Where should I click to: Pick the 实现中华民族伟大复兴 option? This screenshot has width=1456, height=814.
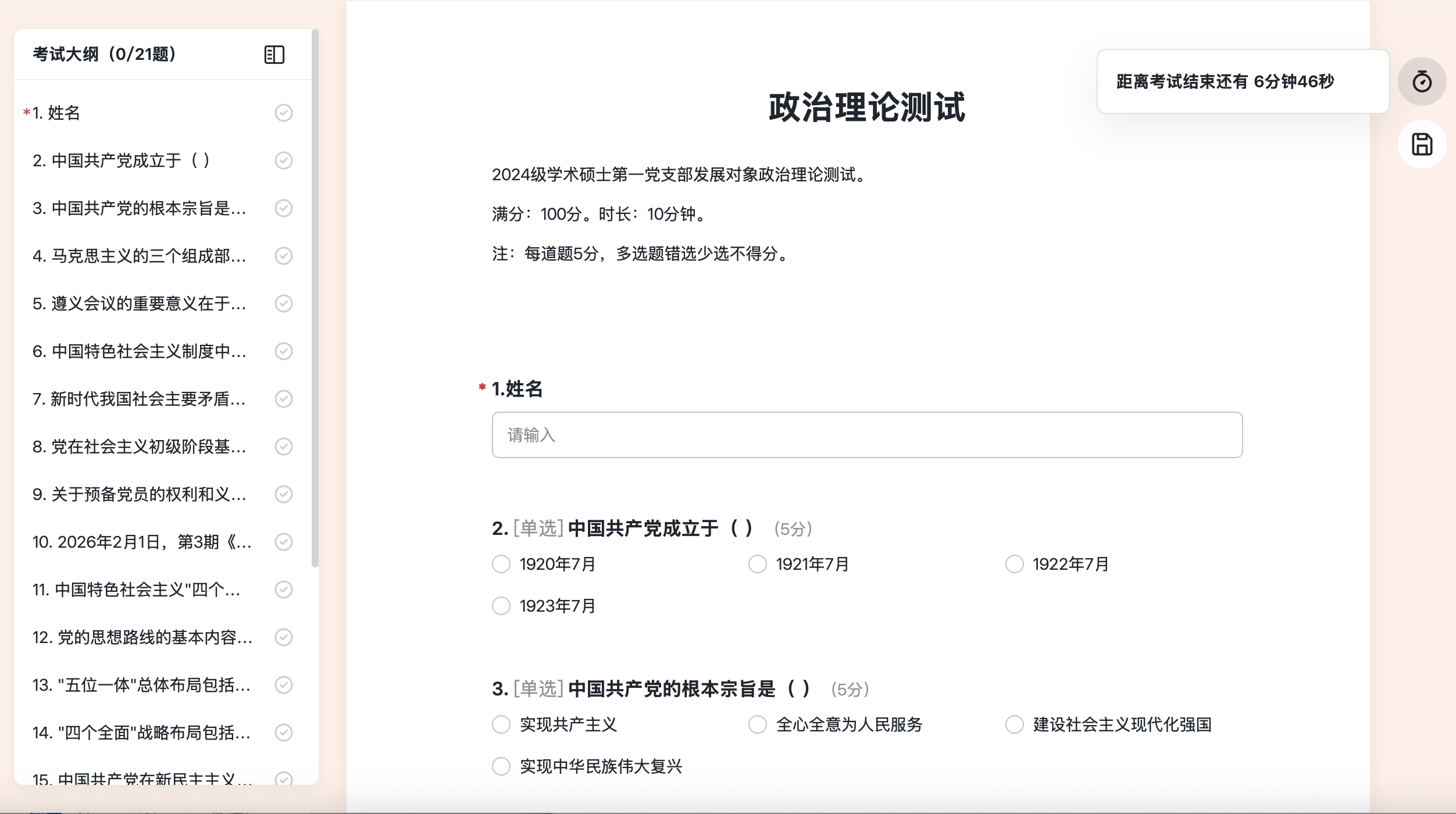[x=501, y=766]
